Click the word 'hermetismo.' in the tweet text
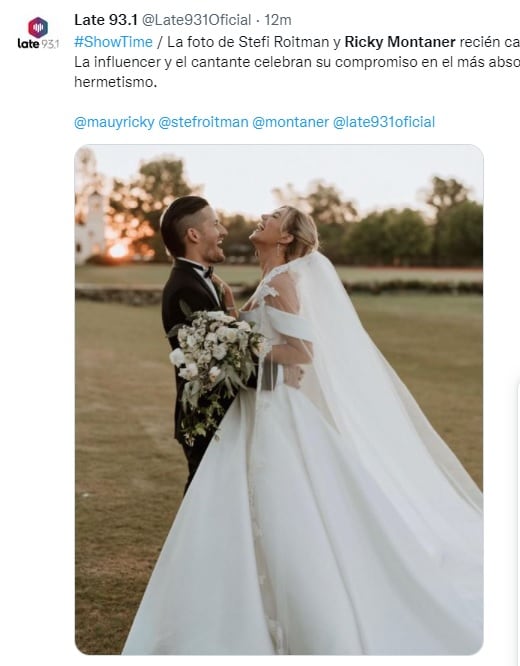This screenshot has width=520, height=666. coord(116,82)
